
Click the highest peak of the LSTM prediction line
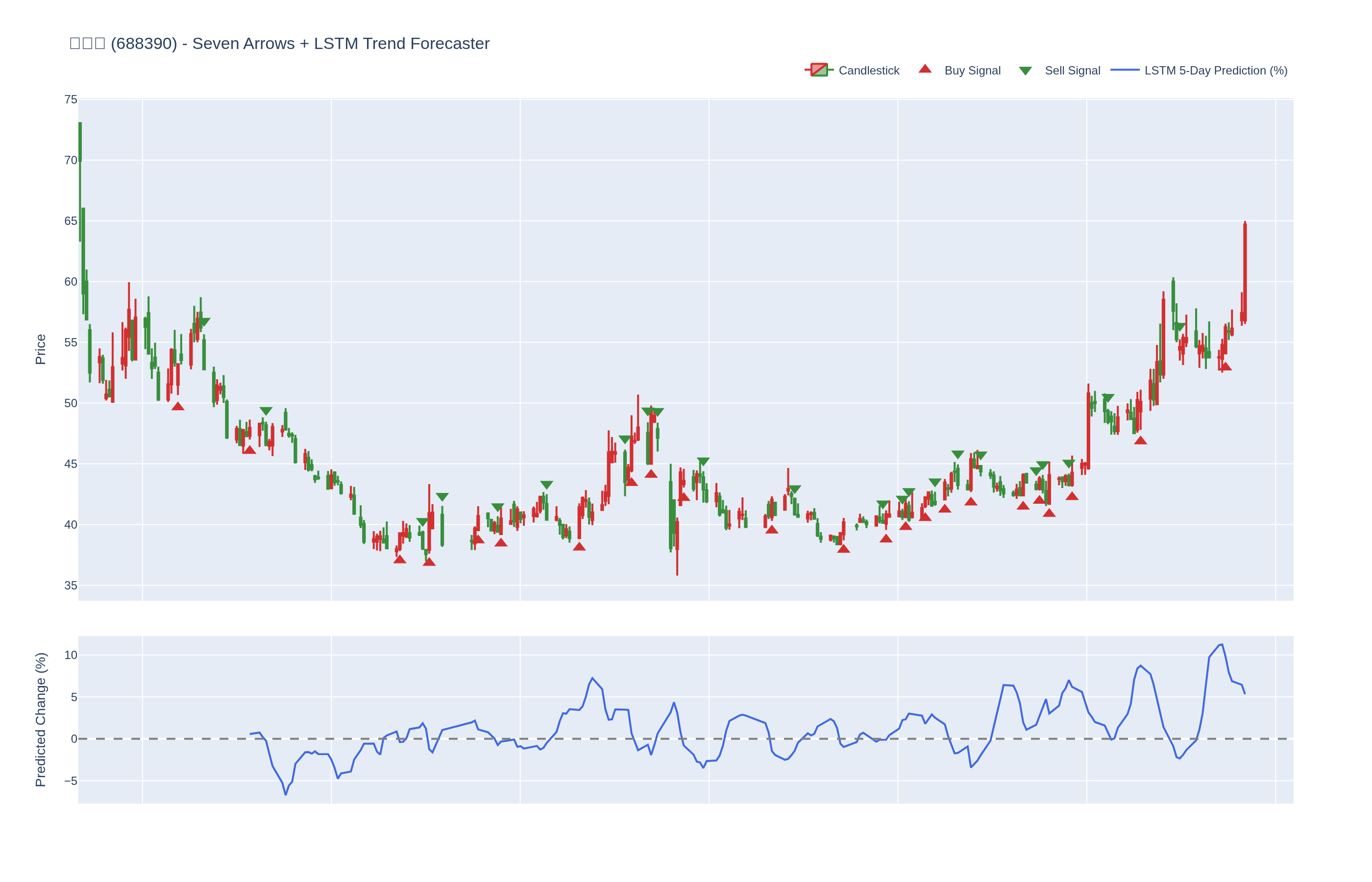[1222, 644]
